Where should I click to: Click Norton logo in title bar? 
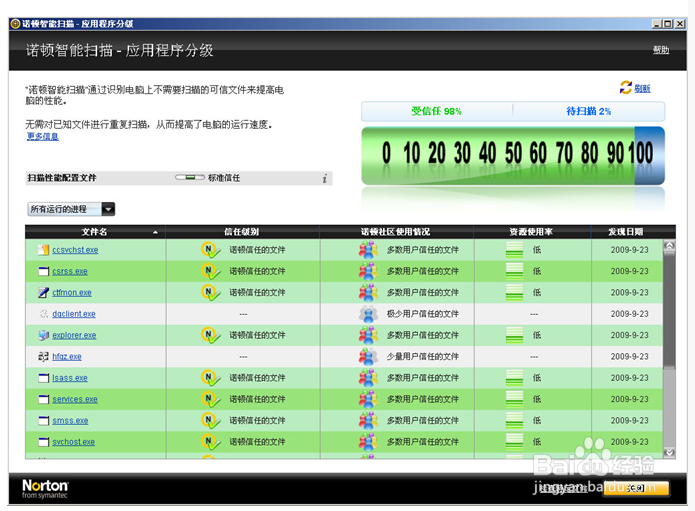(16, 23)
